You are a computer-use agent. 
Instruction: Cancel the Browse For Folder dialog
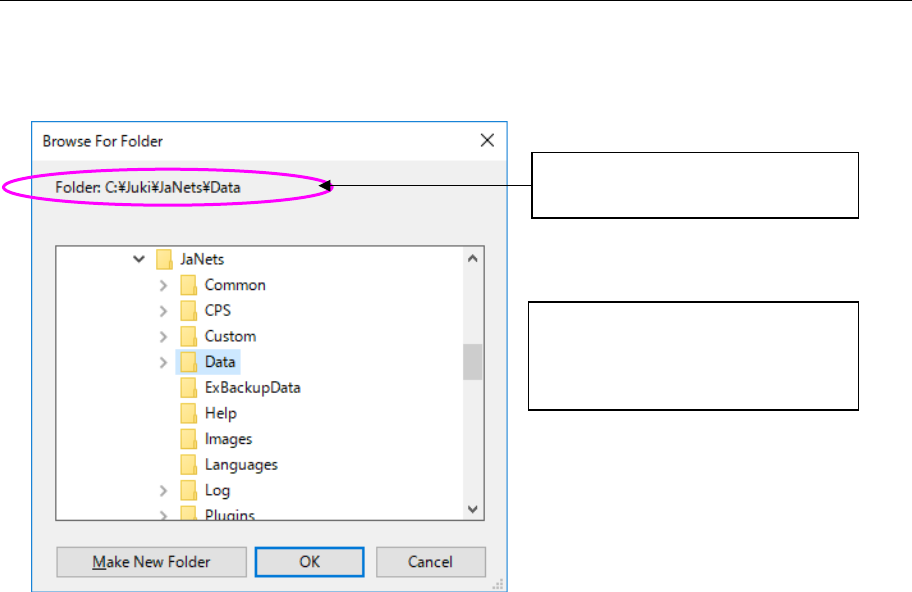coord(431,562)
